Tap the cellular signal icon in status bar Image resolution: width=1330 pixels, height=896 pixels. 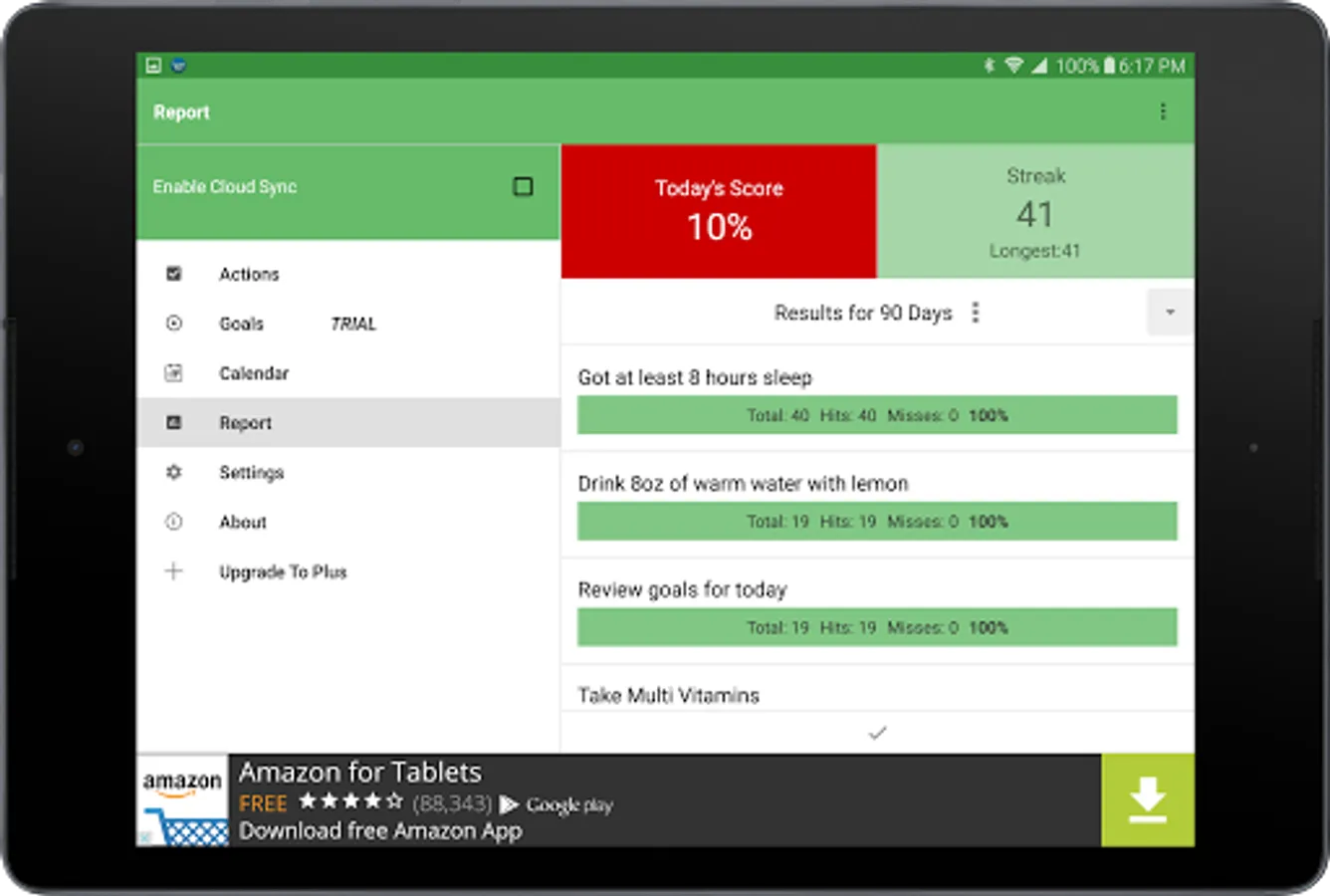(x=1039, y=66)
